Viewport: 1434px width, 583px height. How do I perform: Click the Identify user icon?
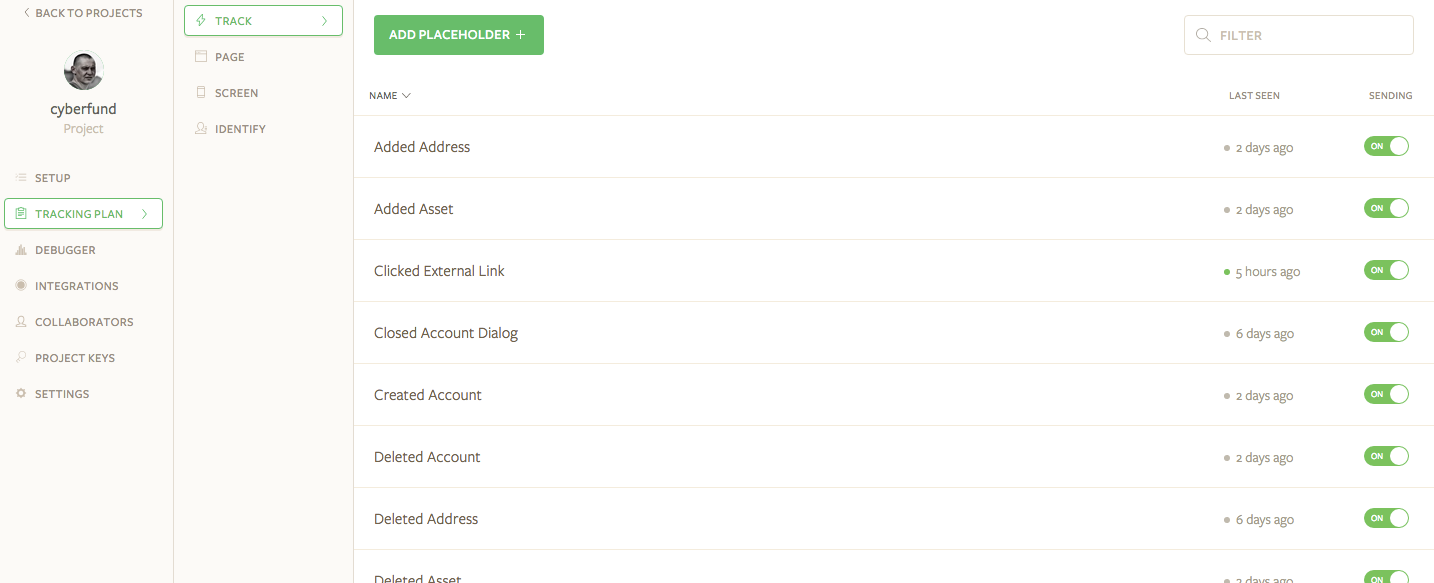[201, 129]
